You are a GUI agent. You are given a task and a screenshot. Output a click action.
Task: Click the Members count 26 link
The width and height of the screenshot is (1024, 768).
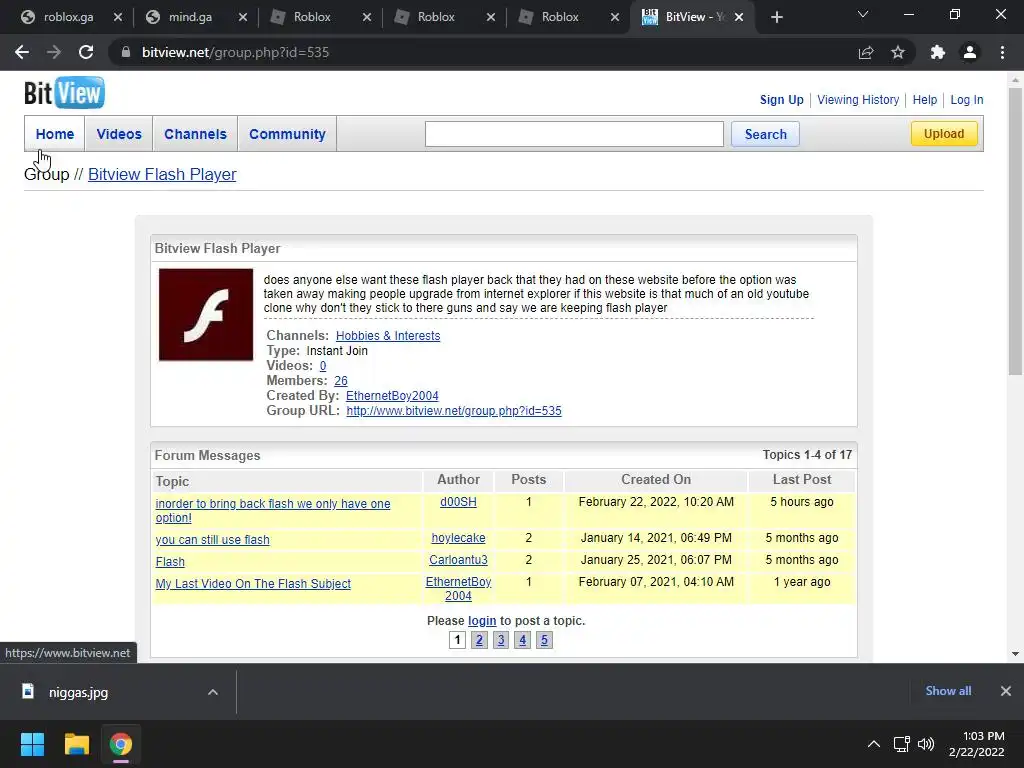pos(340,381)
